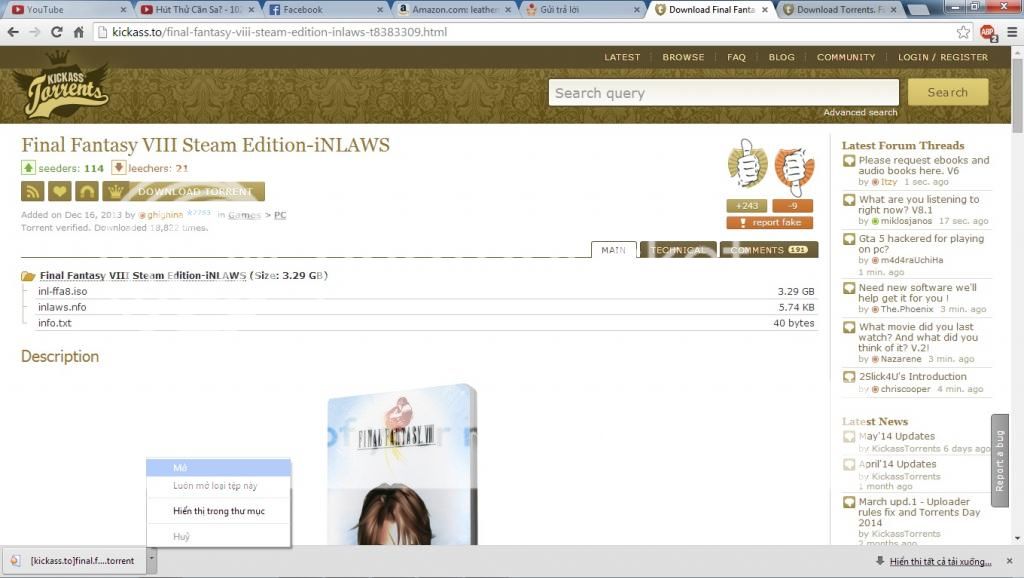Open the Games category link
The width and height of the screenshot is (1024, 578).
pos(244,215)
